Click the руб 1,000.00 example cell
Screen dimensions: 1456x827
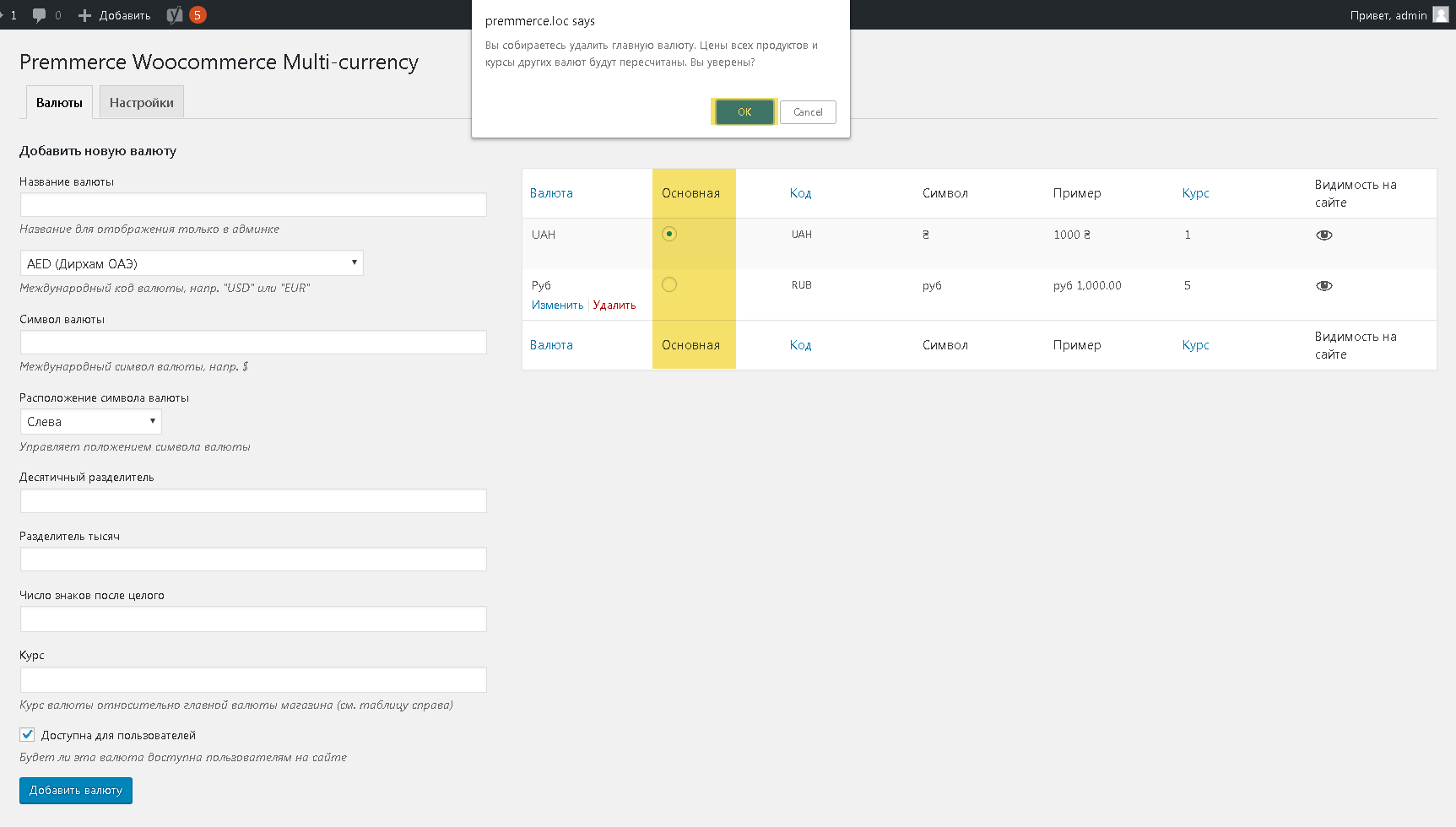point(1087,285)
